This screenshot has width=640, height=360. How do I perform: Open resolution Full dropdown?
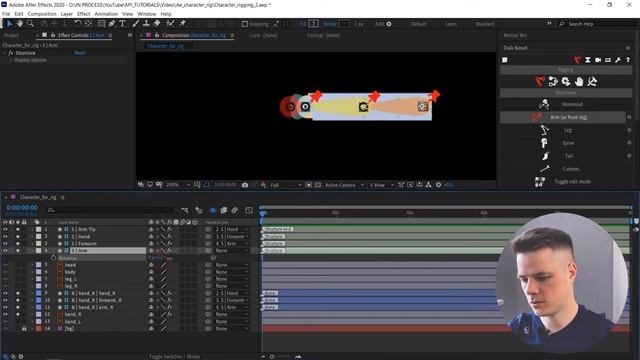click(x=286, y=185)
